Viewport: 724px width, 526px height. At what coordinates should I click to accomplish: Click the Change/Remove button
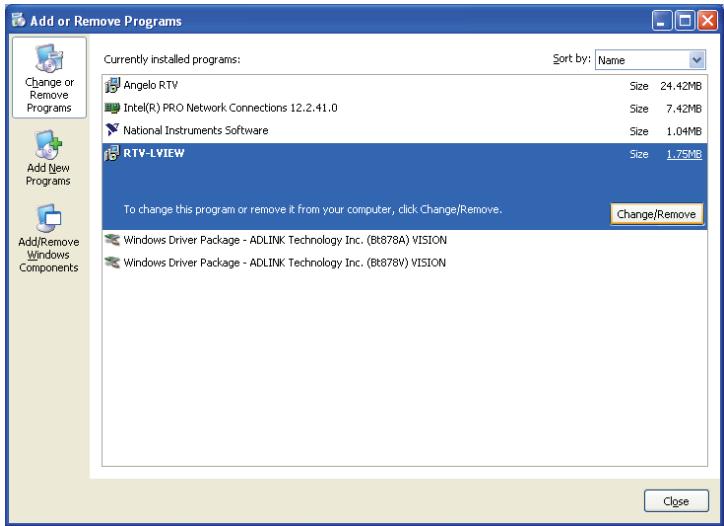[656, 214]
